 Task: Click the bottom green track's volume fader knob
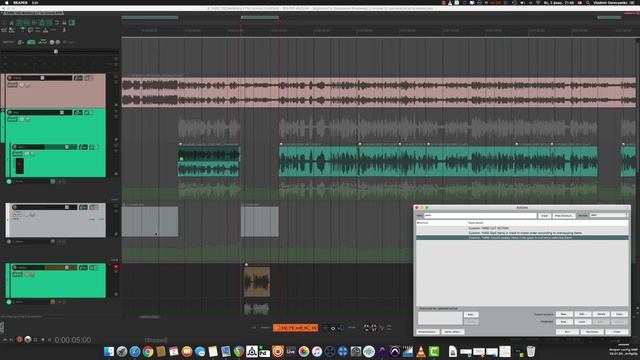(67, 267)
